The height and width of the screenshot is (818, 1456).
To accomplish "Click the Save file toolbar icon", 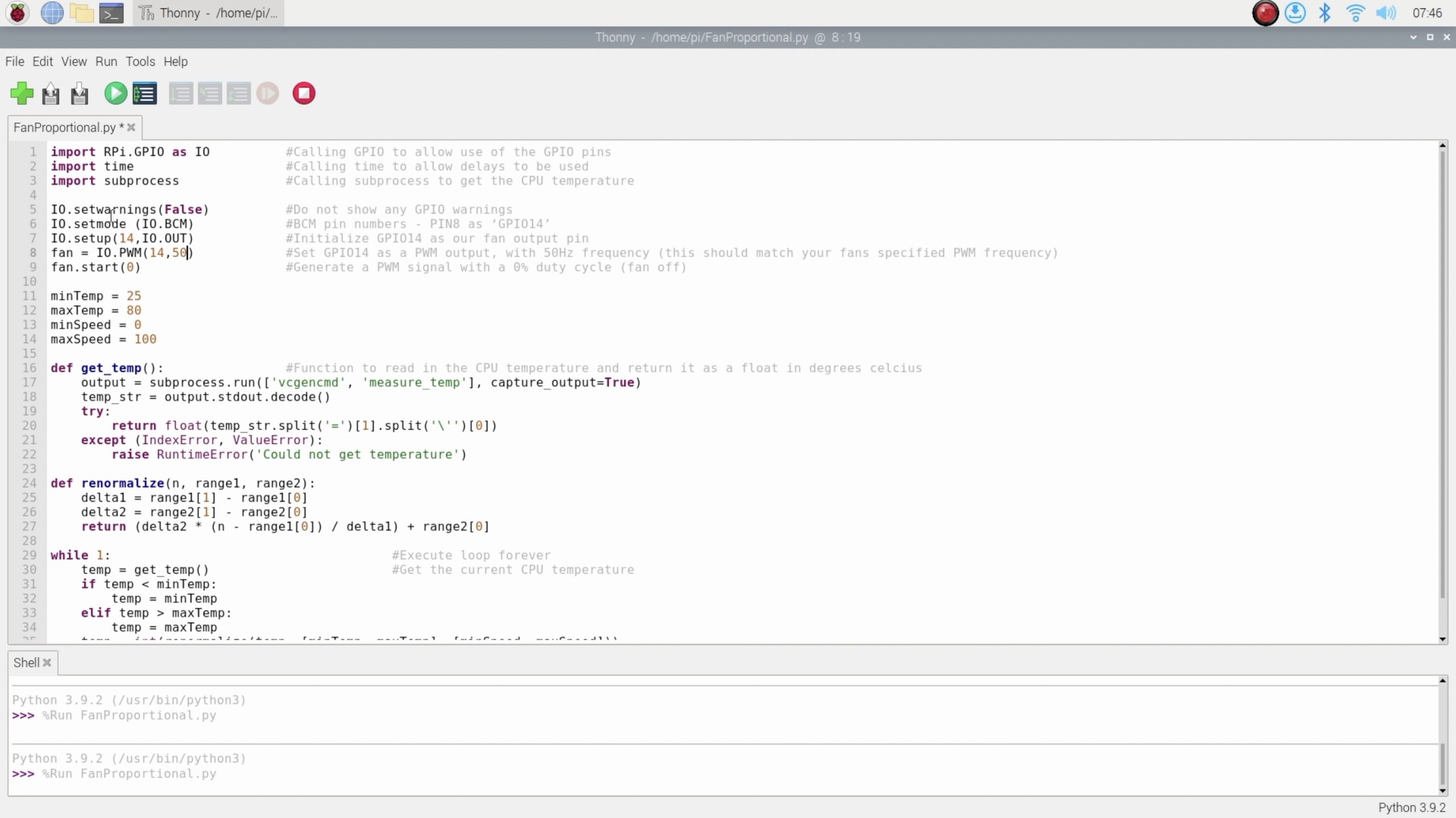I will tap(80, 93).
